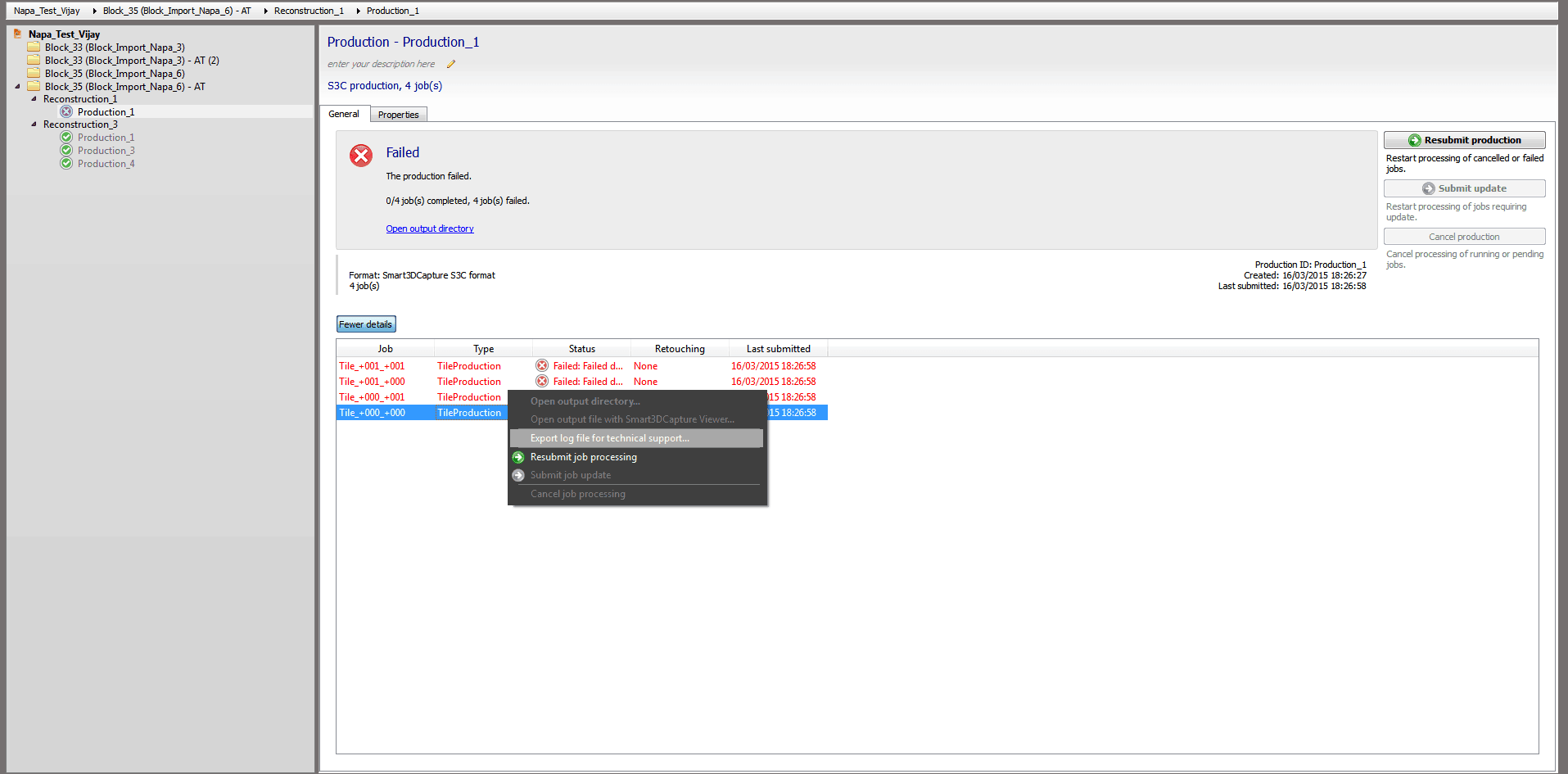
Task: Click green check icon next to Production_4
Action: coord(66,164)
